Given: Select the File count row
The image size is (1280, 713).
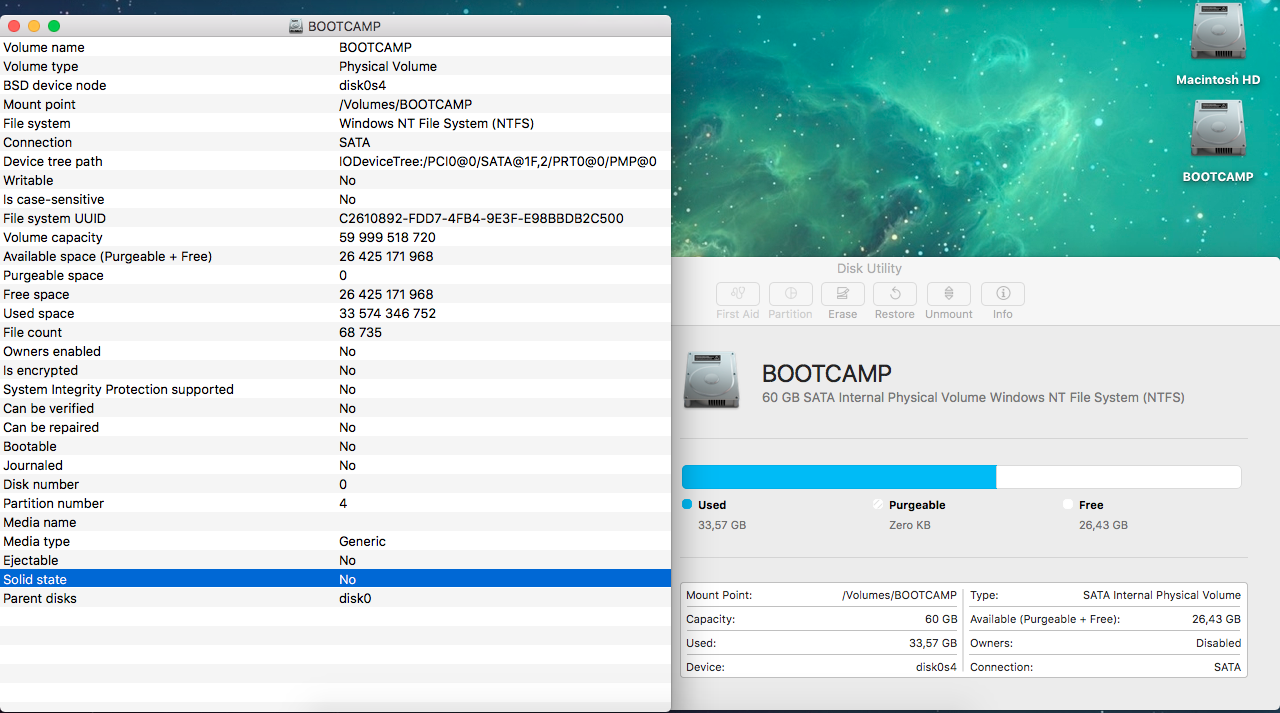Looking at the screenshot, I should pos(335,332).
